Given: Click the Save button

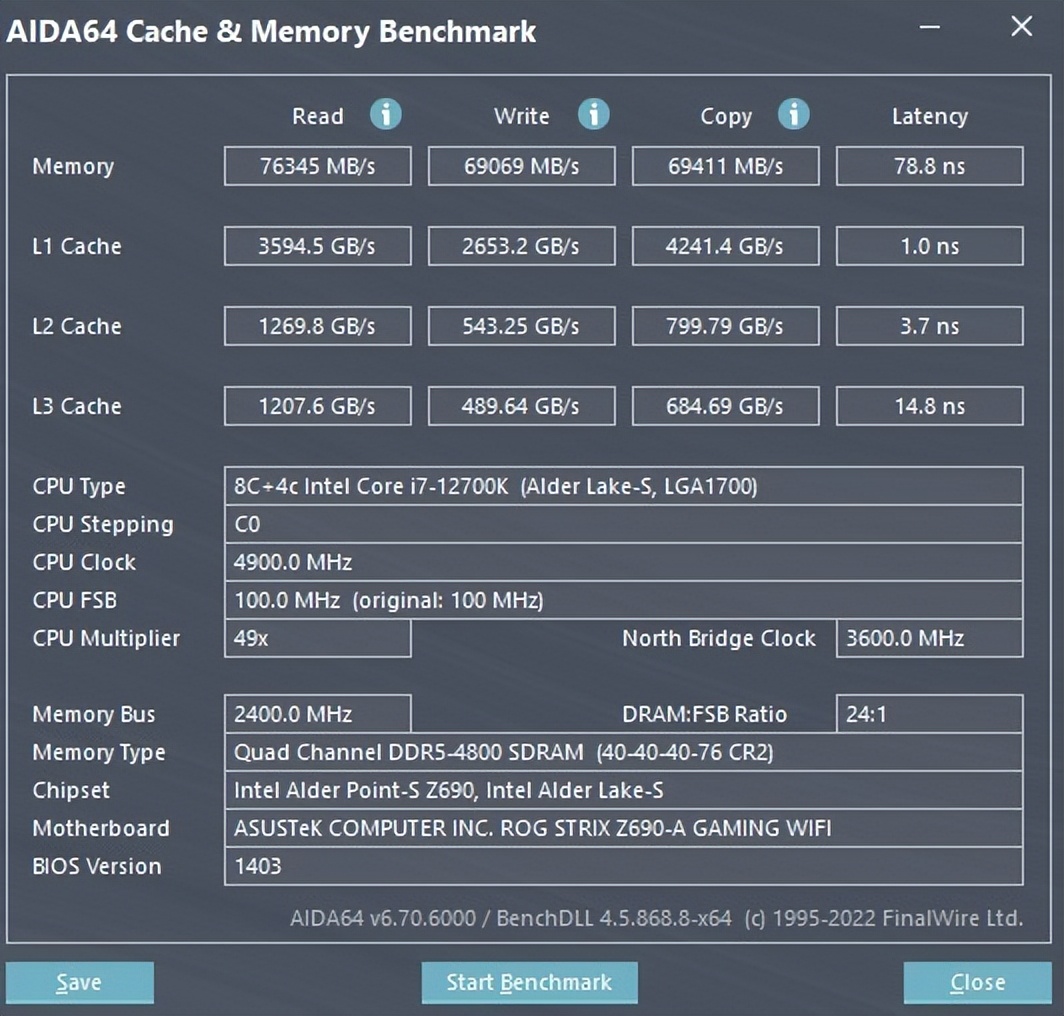Looking at the screenshot, I should click(x=79, y=982).
